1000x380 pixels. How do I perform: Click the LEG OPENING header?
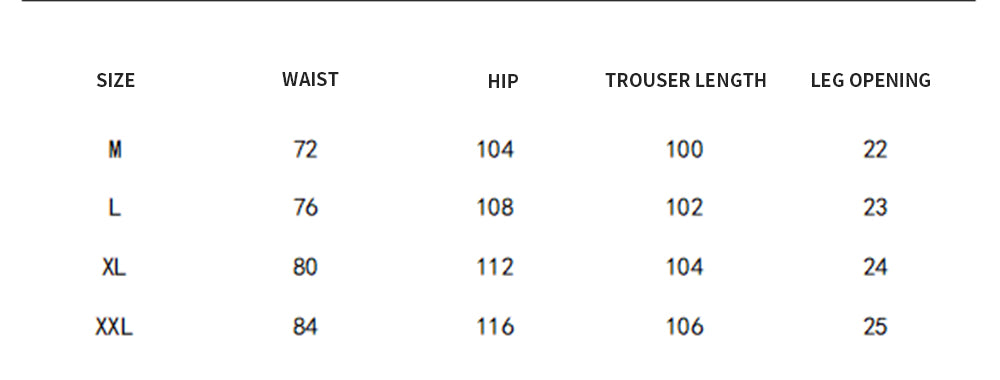tap(871, 80)
